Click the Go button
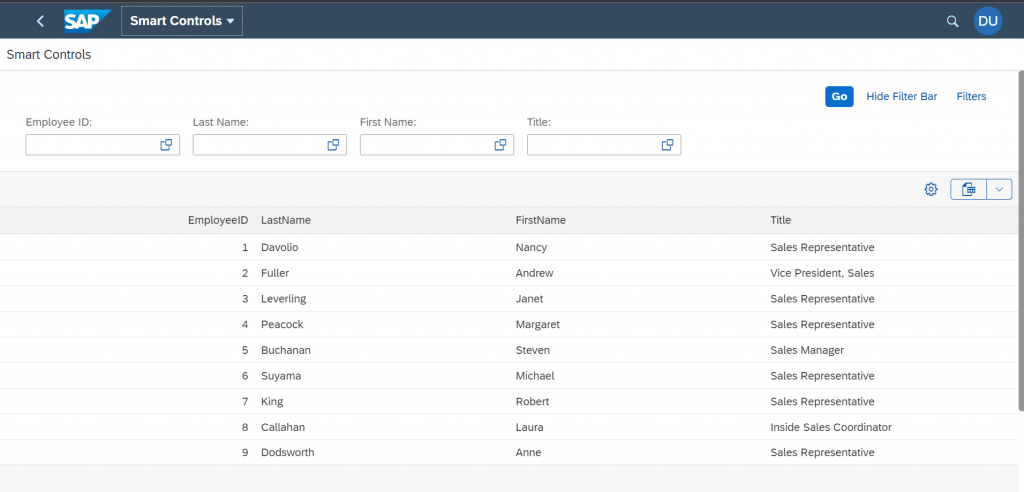The width and height of the screenshot is (1024, 492). (x=839, y=97)
